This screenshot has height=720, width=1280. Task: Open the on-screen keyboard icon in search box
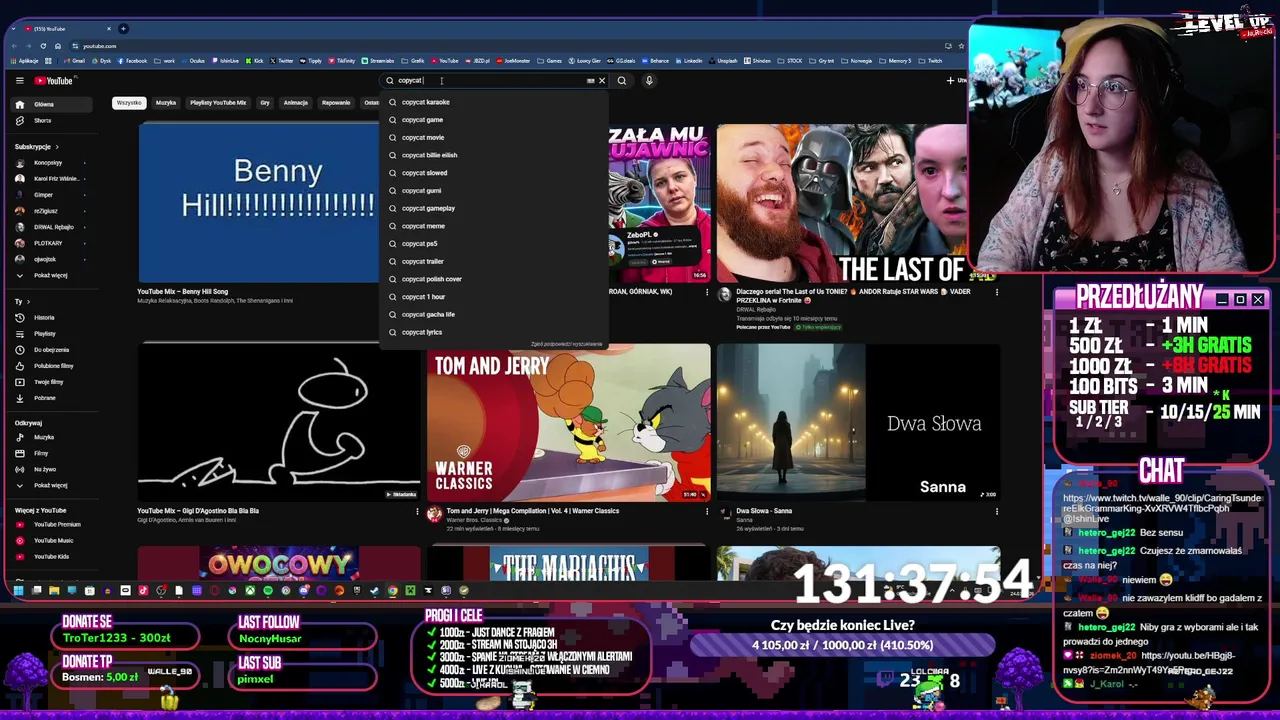590,81
